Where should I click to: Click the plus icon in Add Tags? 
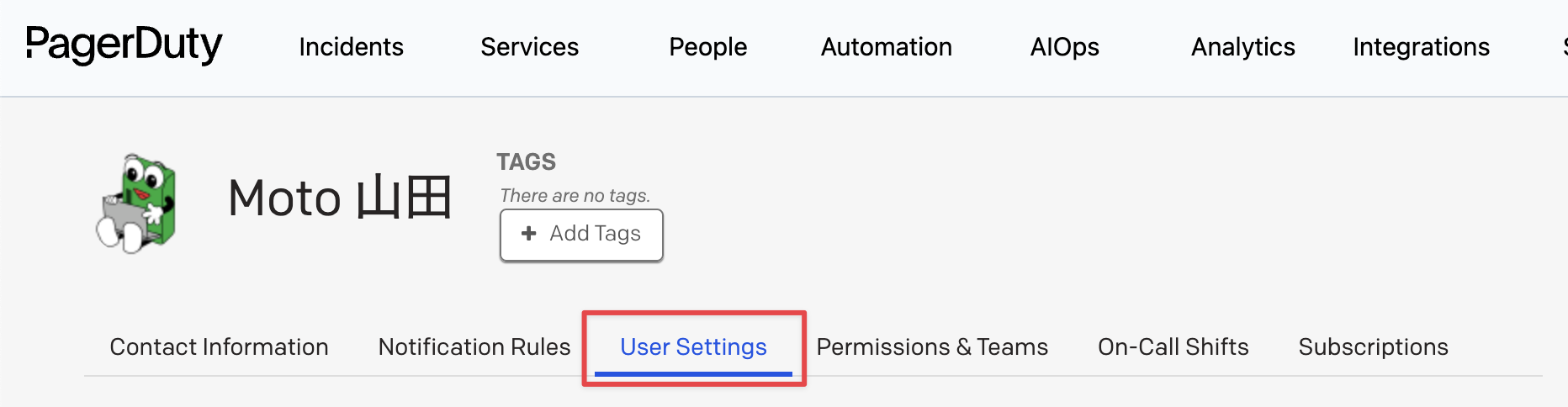[x=528, y=234]
